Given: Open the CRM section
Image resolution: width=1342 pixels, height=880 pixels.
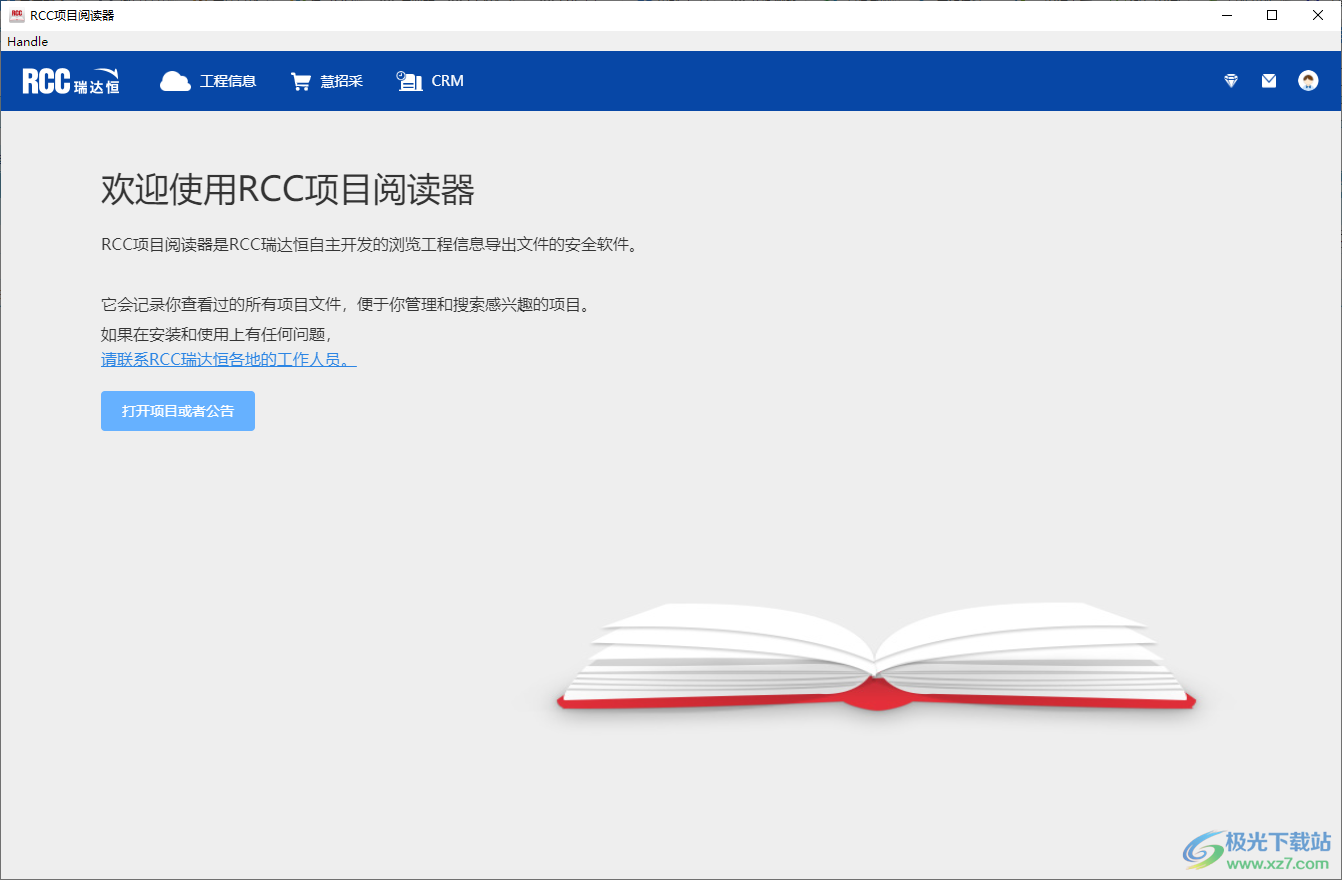Looking at the screenshot, I should [x=447, y=80].
